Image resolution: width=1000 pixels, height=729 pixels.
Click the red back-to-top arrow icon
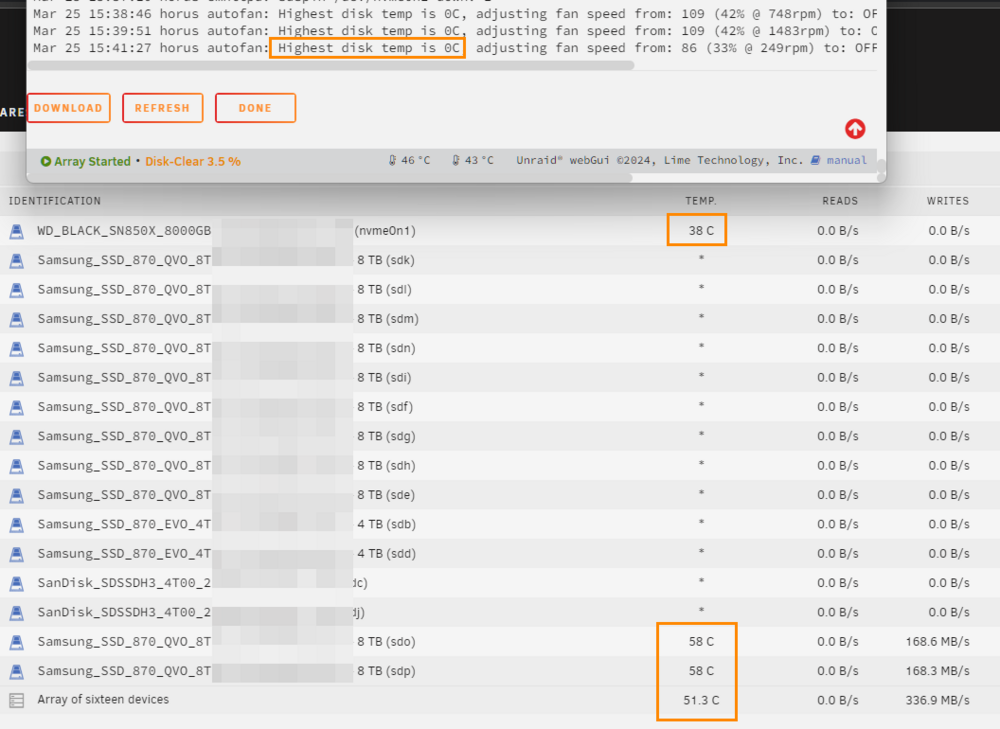(x=855, y=129)
